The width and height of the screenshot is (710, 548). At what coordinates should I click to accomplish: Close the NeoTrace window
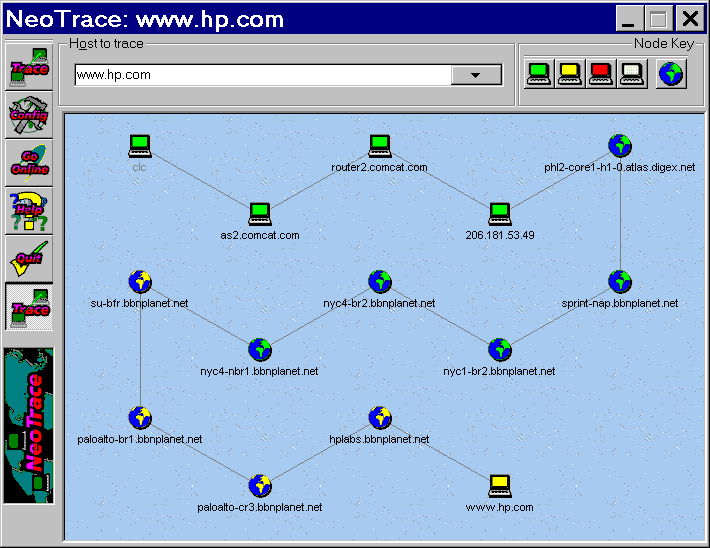tap(690, 19)
